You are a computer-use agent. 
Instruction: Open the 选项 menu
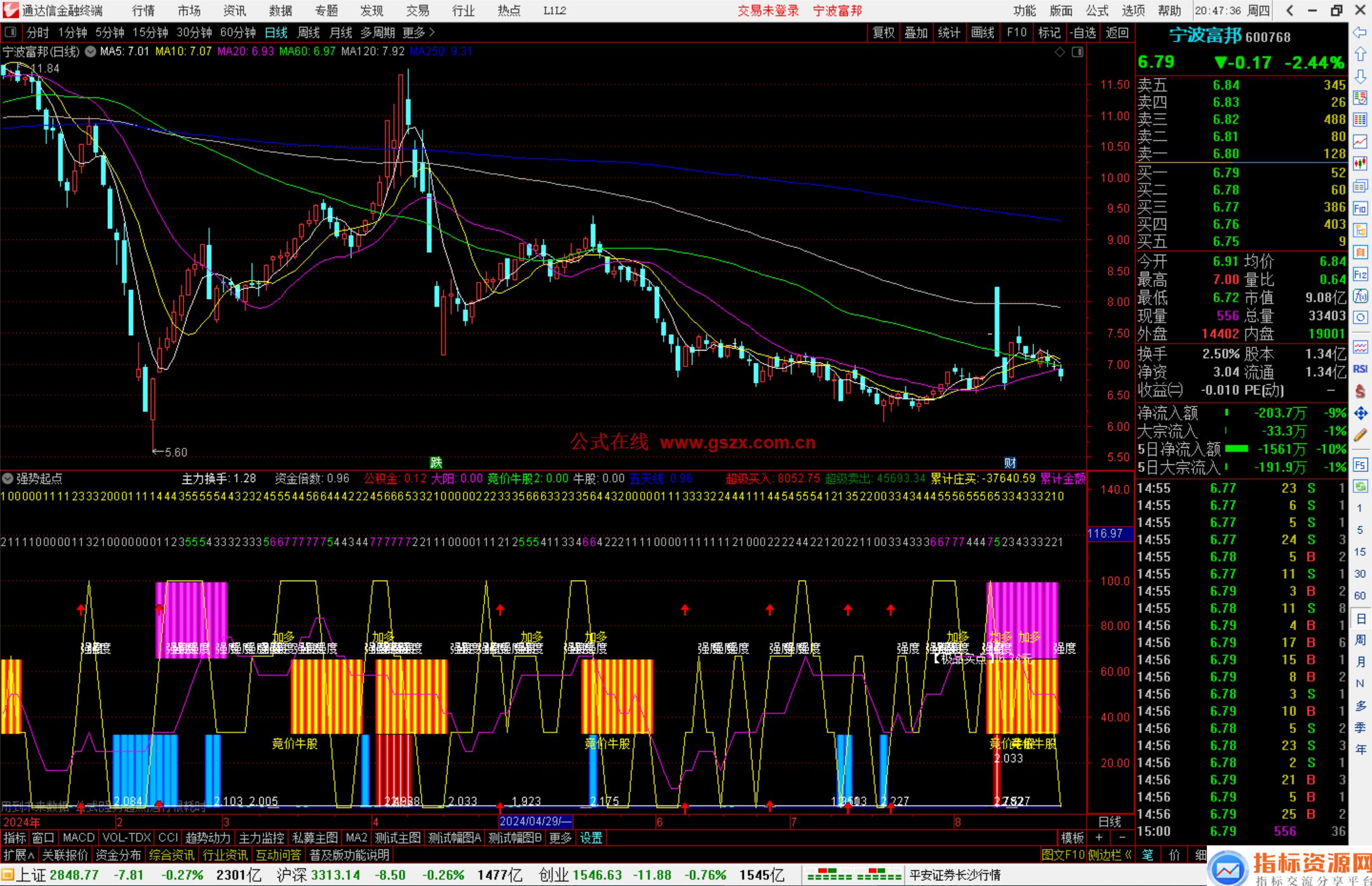click(x=1133, y=11)
